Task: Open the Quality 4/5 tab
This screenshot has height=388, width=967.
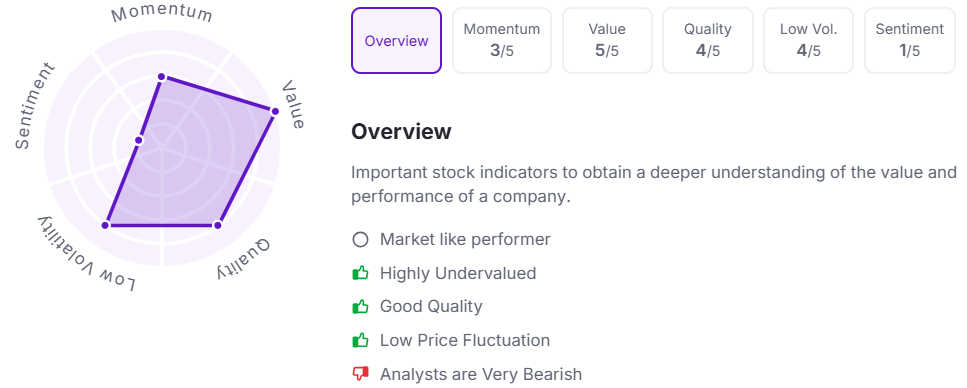Action: click(x=707, y=41)
